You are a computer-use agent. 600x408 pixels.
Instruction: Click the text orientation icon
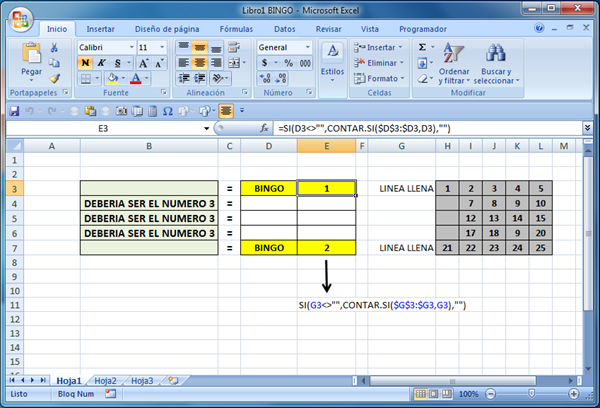point(218,78)
